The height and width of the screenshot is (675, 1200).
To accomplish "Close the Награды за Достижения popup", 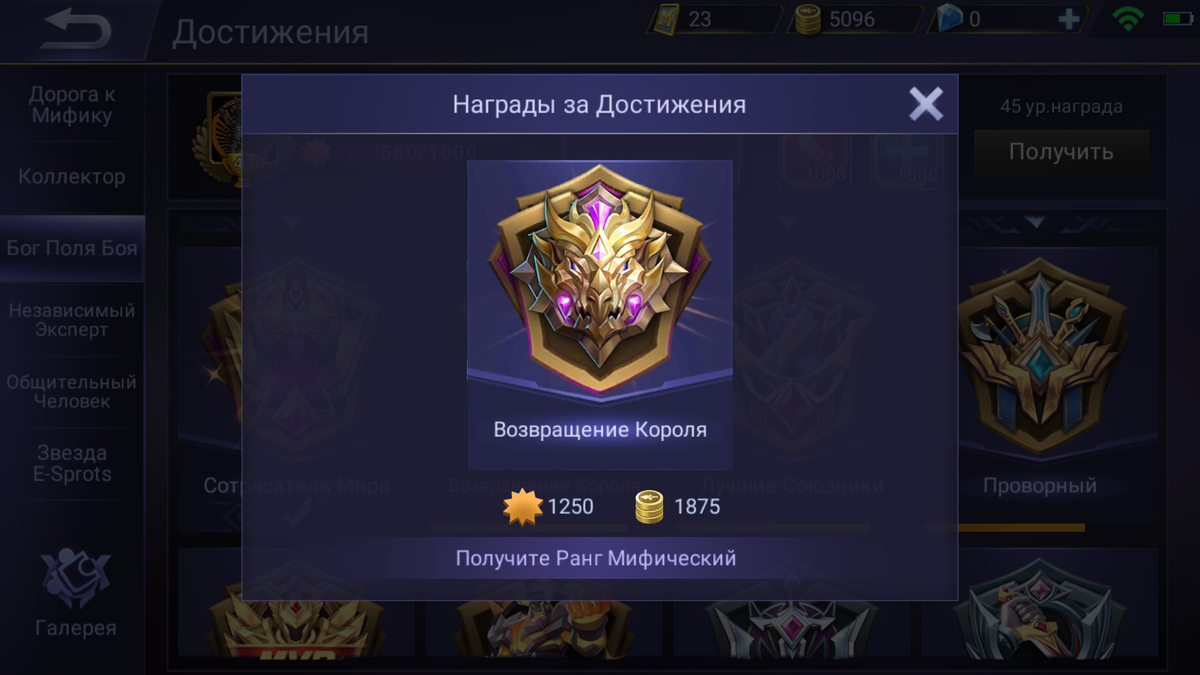I will [x=925, y=104].
